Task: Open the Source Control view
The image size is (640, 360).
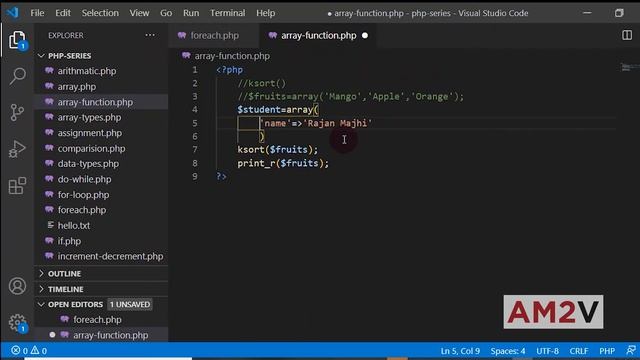Action: coord(17,112)
